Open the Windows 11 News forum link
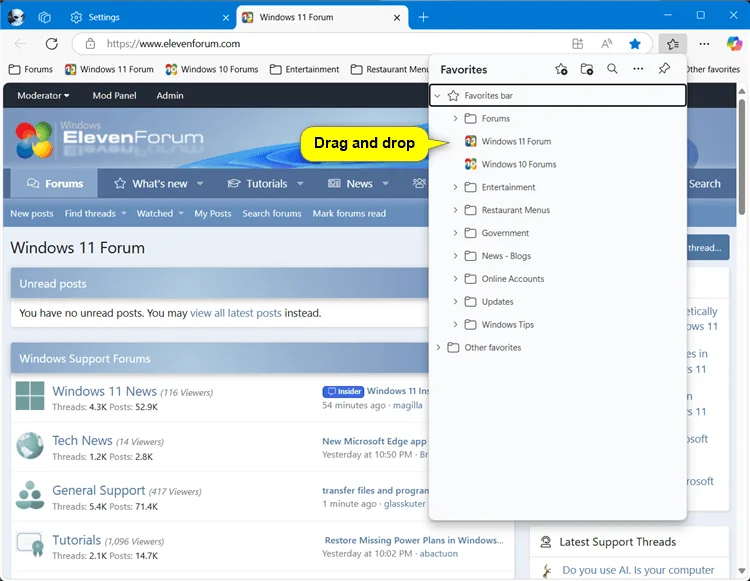 (x=104, y=391)
